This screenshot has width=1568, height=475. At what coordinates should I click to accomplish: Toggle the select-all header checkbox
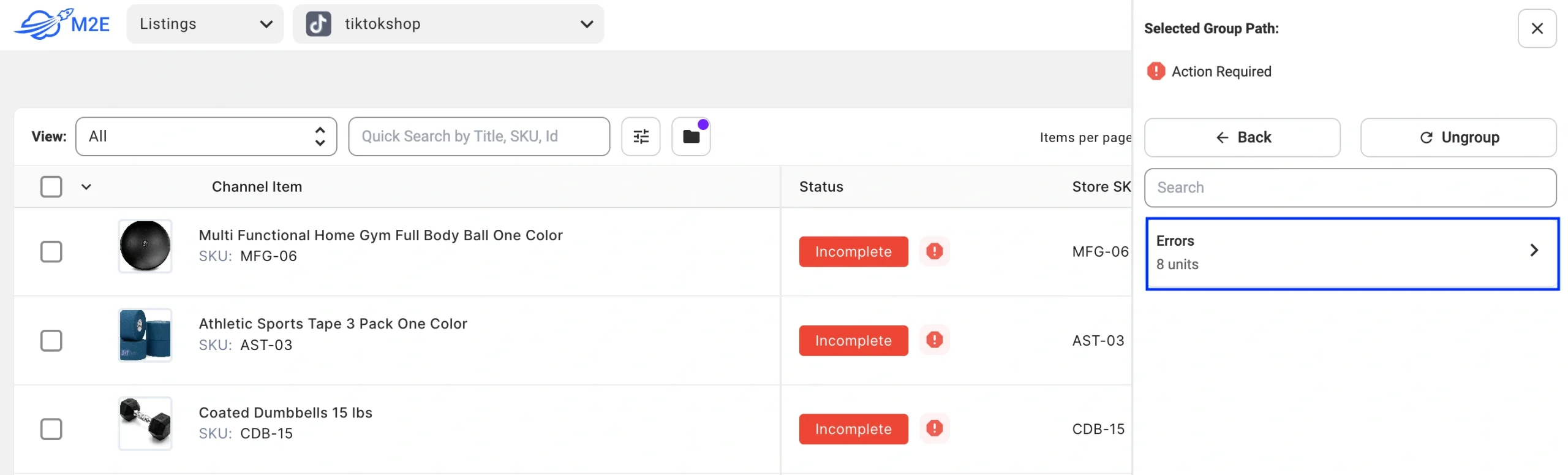[x=51, y=187]
